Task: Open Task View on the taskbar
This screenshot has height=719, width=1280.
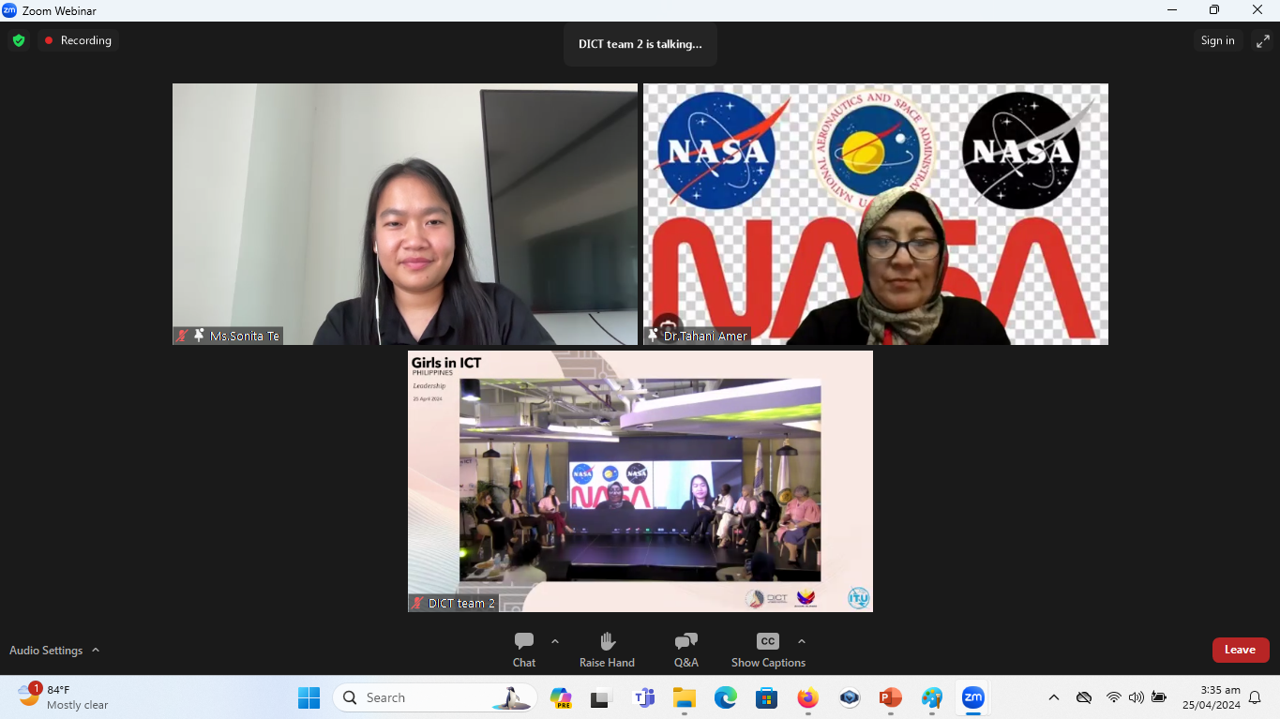Action: point(601,698)
